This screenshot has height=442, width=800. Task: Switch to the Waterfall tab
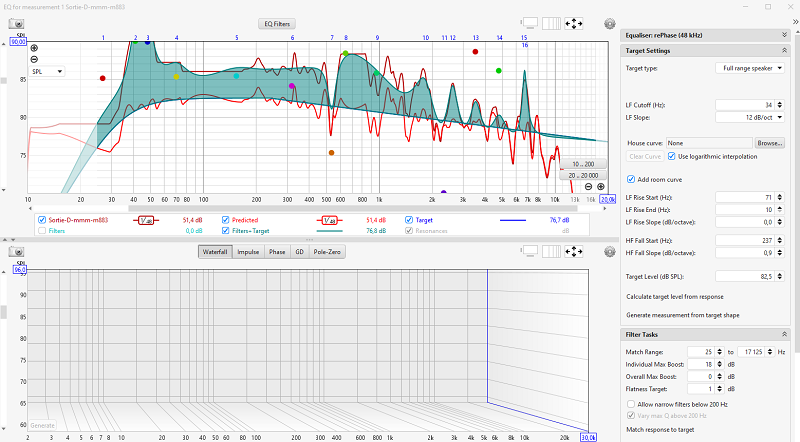[x=215, y=252]
